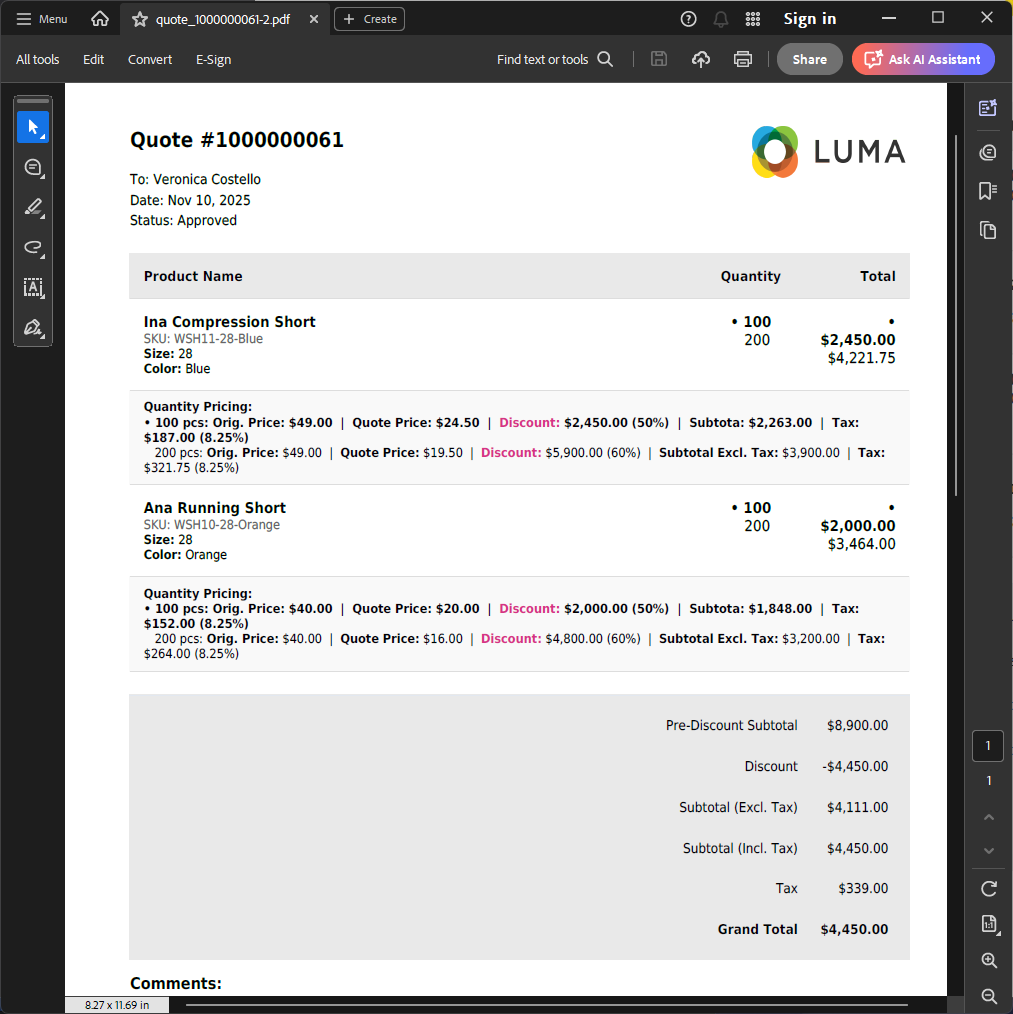The image size is (1013, 1014).
Task: Expand the Highlight tool options arrow
Action: click(x=43, y=214)
